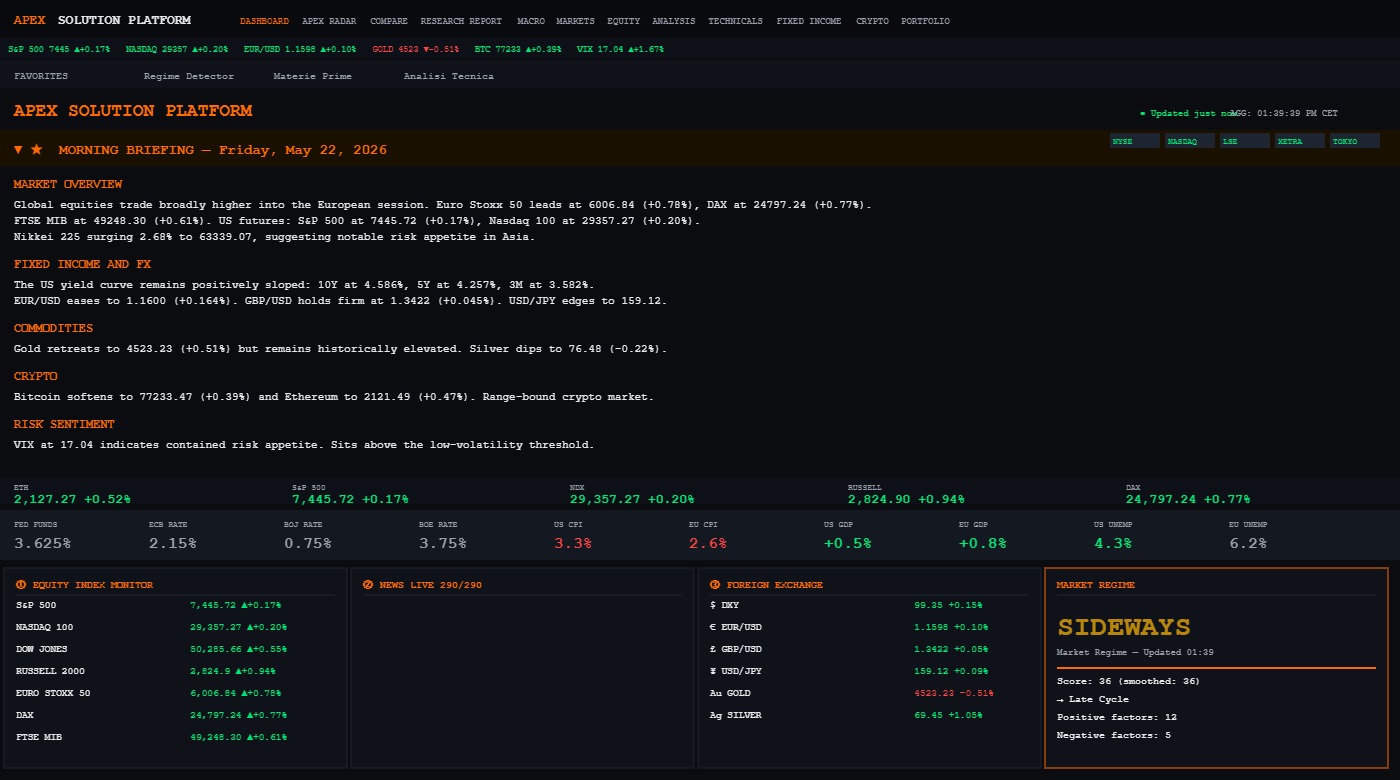Select the DOW JONES row in Equity Monitor

click(176, 649)
